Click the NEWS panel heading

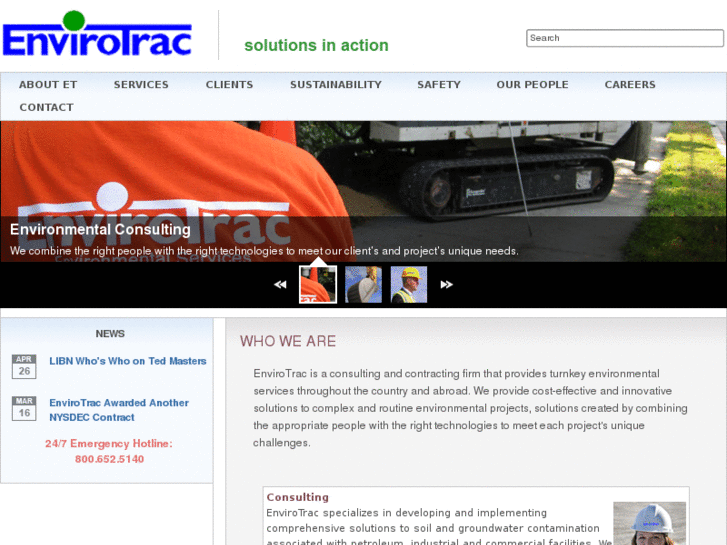pos(110,333)
